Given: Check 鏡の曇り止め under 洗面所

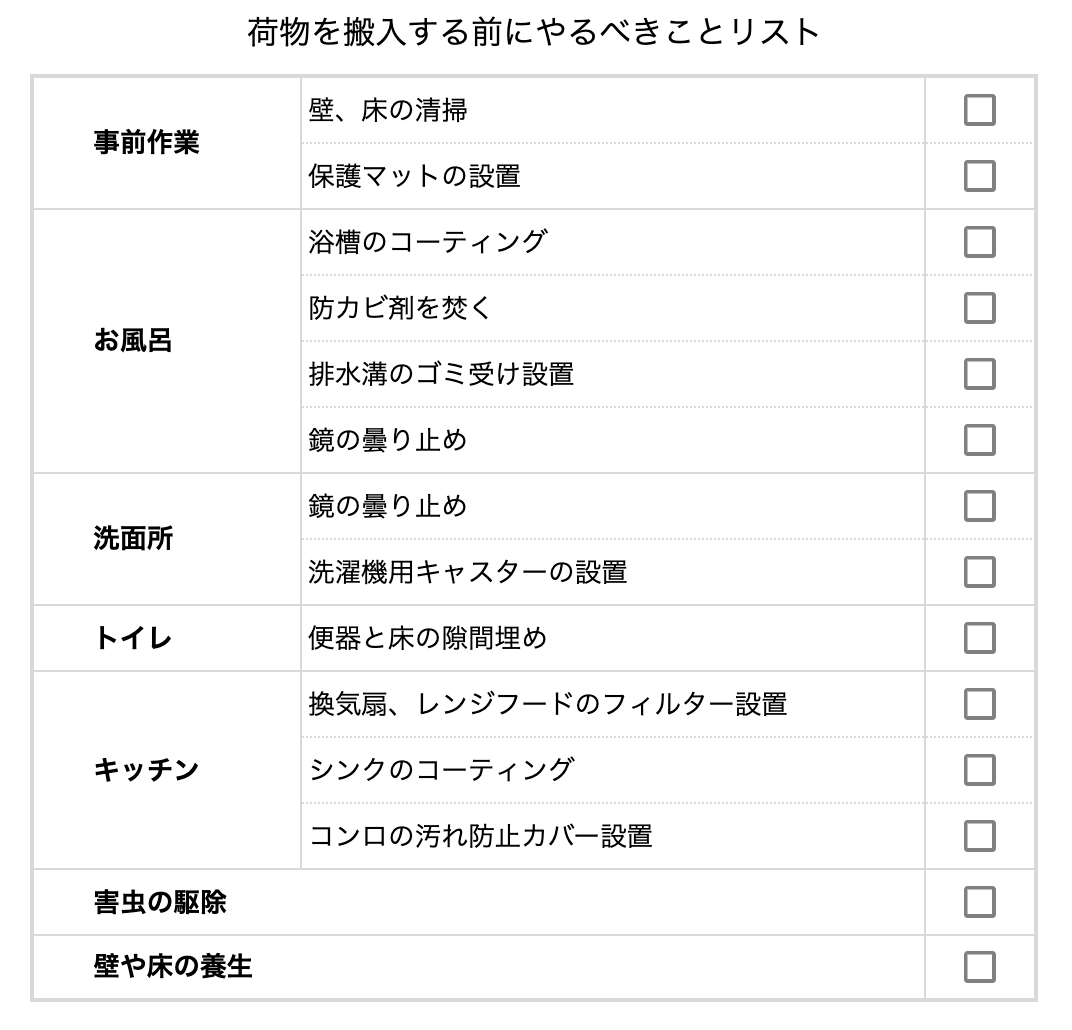Looking at the screenshot, I should pos(979,506).
